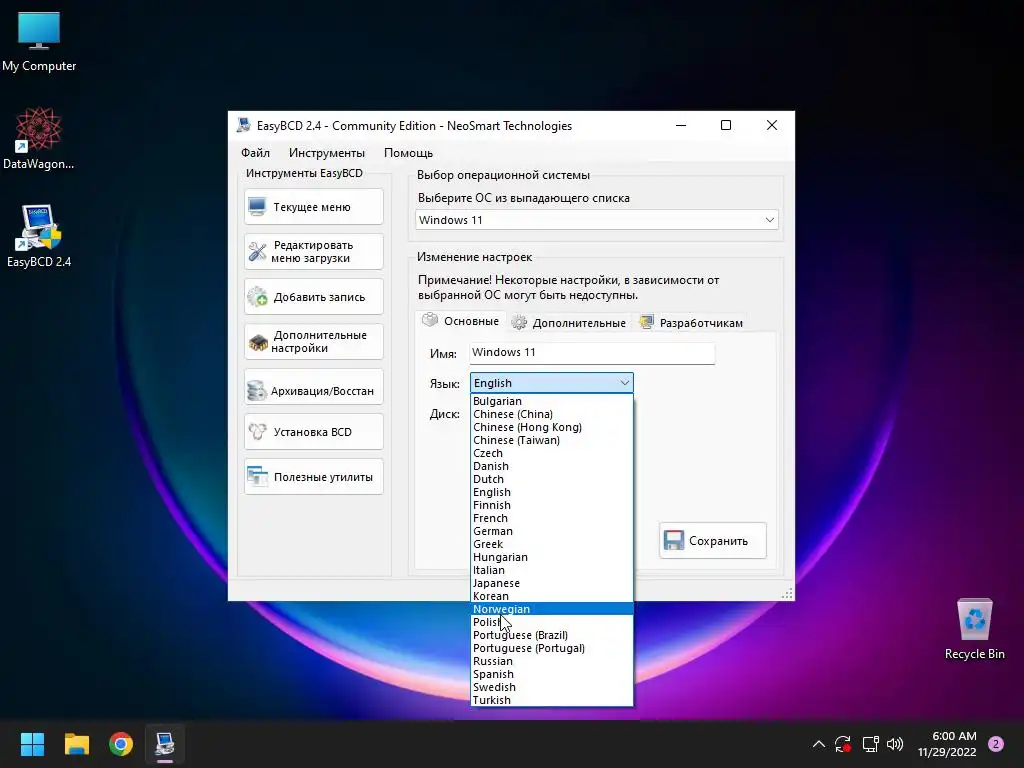Click the volume speaker tray icon

point(895,744)
